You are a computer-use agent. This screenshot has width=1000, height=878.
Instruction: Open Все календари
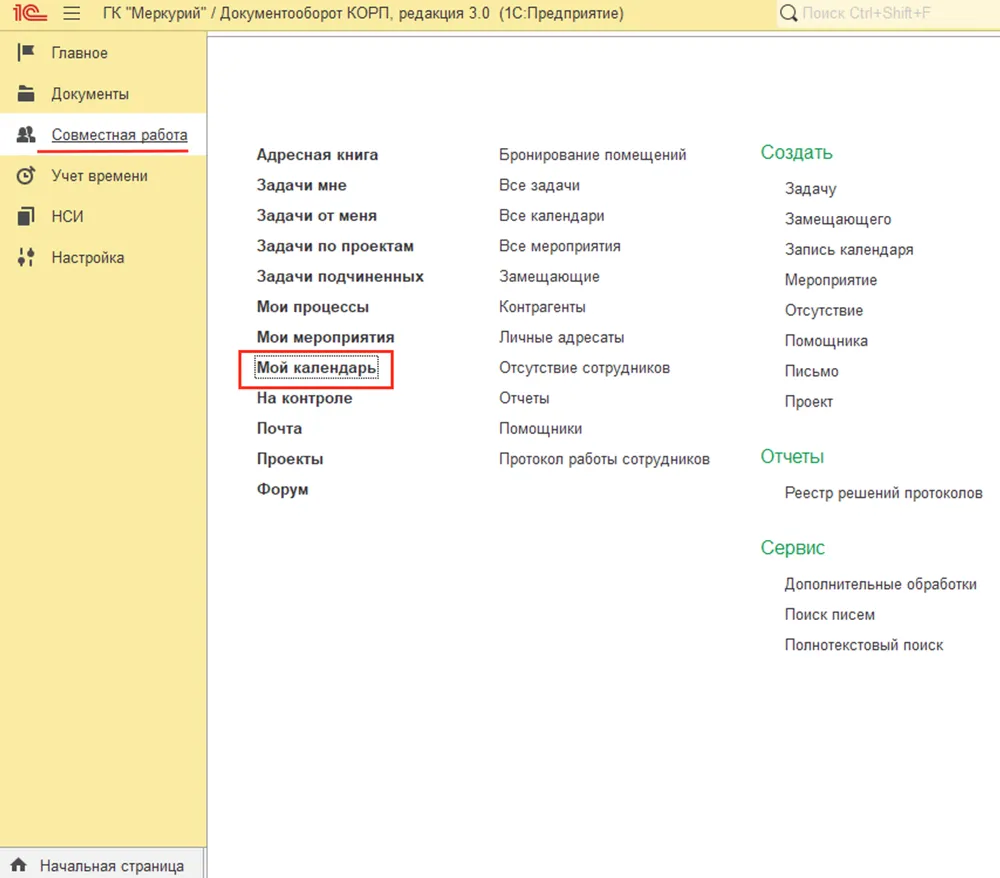[x=552, y=216]
